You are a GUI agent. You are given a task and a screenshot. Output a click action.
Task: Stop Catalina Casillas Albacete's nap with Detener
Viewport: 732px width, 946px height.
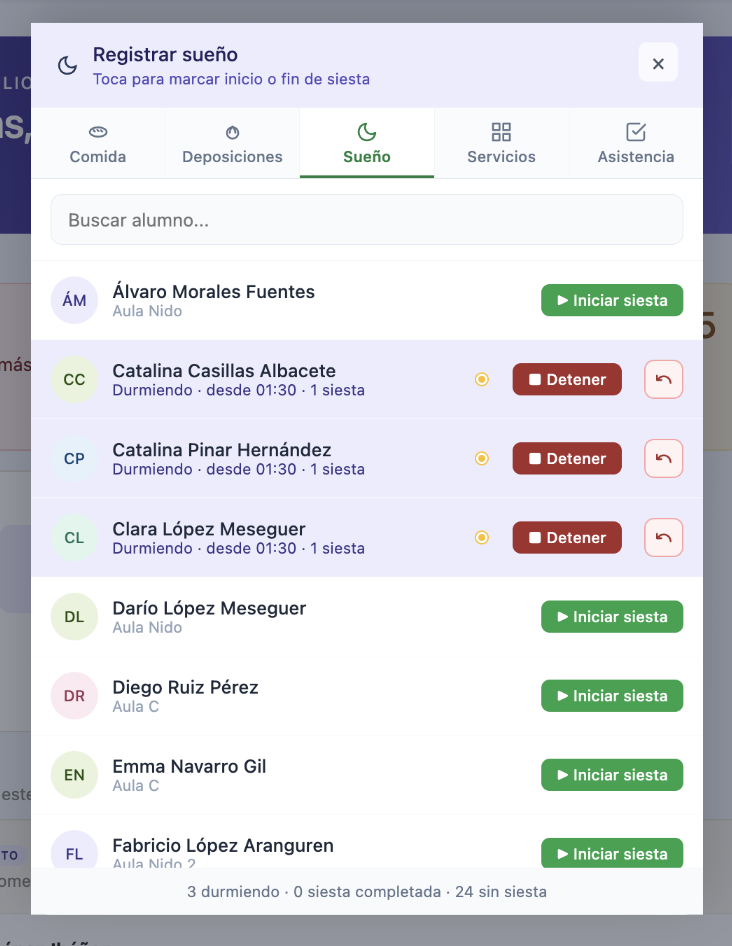(567, 379)
